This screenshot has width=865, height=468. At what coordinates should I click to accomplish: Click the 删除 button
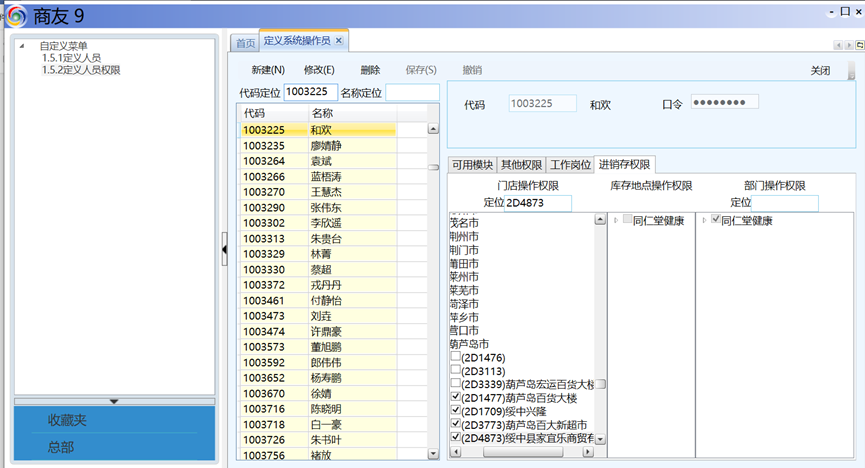(370, 70)
